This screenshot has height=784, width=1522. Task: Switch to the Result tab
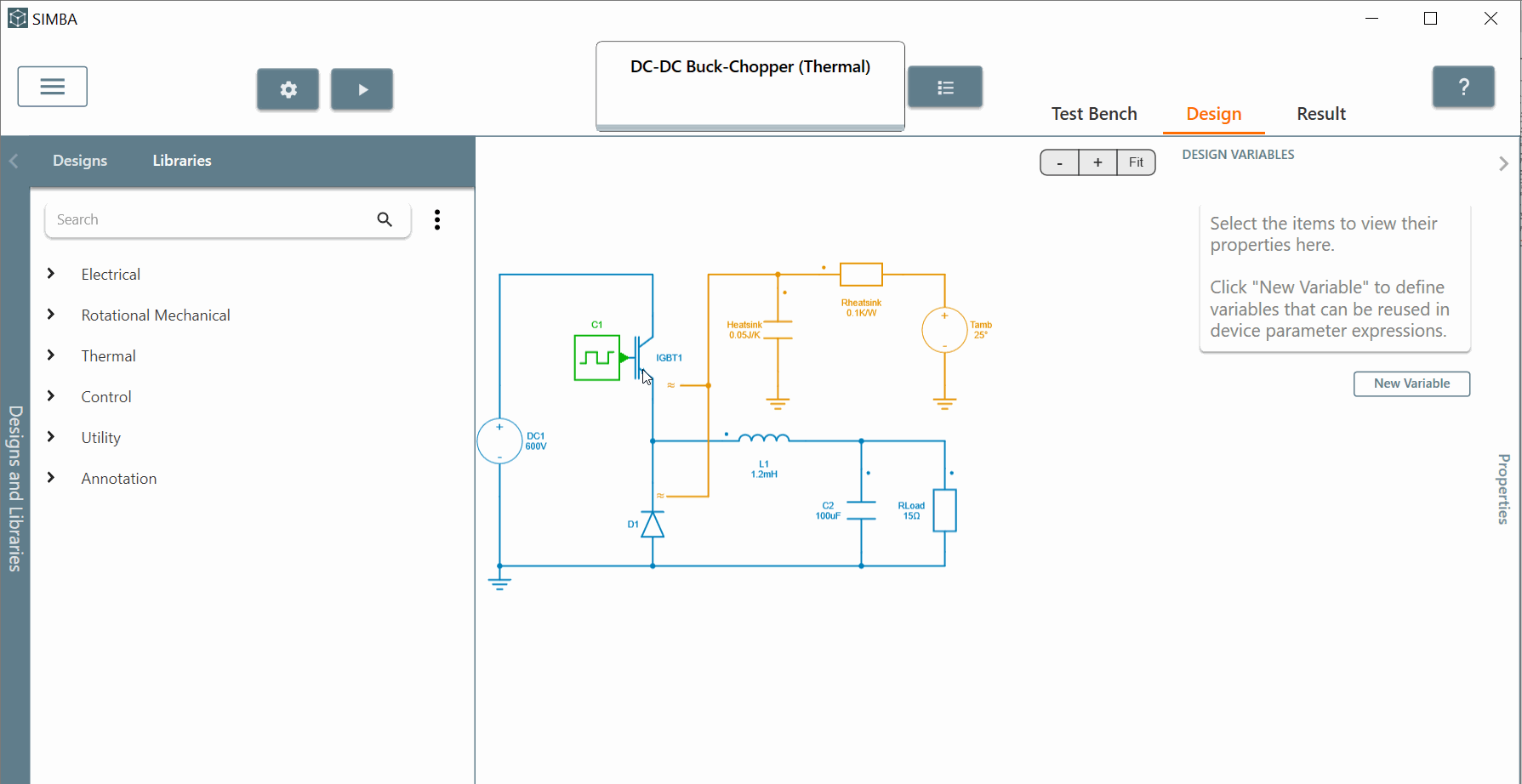click(1320, 114)
